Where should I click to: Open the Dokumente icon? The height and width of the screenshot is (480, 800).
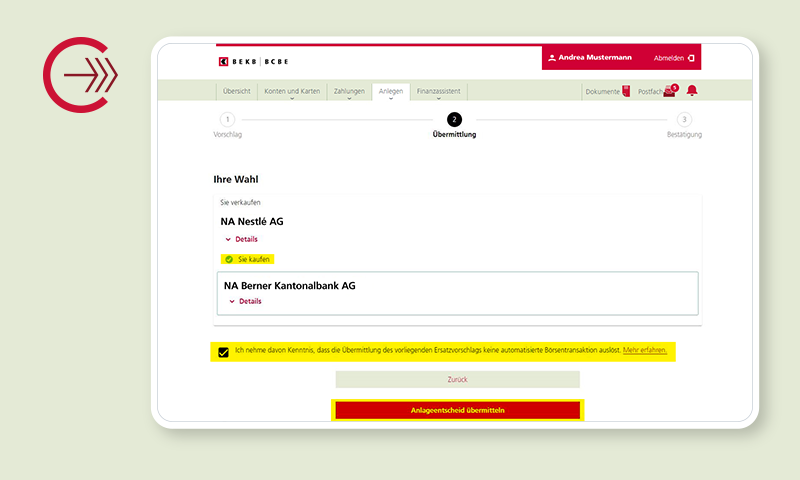626,91
